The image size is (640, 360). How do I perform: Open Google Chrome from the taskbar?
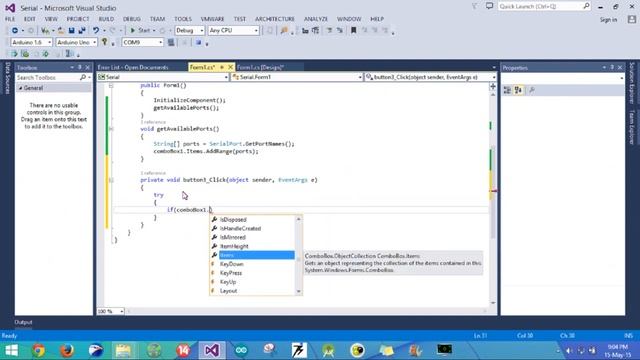point(38,350)
